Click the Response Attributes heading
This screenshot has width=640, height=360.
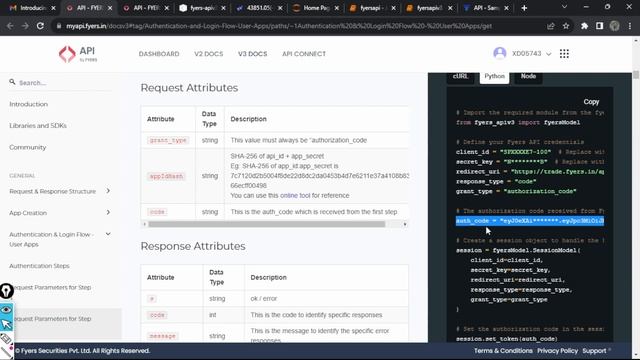click(x=193, y=246)
